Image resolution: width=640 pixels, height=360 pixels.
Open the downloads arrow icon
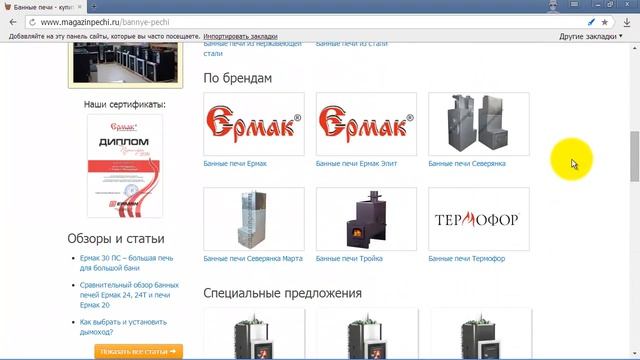pyautogui.click(x=627, y=22)
